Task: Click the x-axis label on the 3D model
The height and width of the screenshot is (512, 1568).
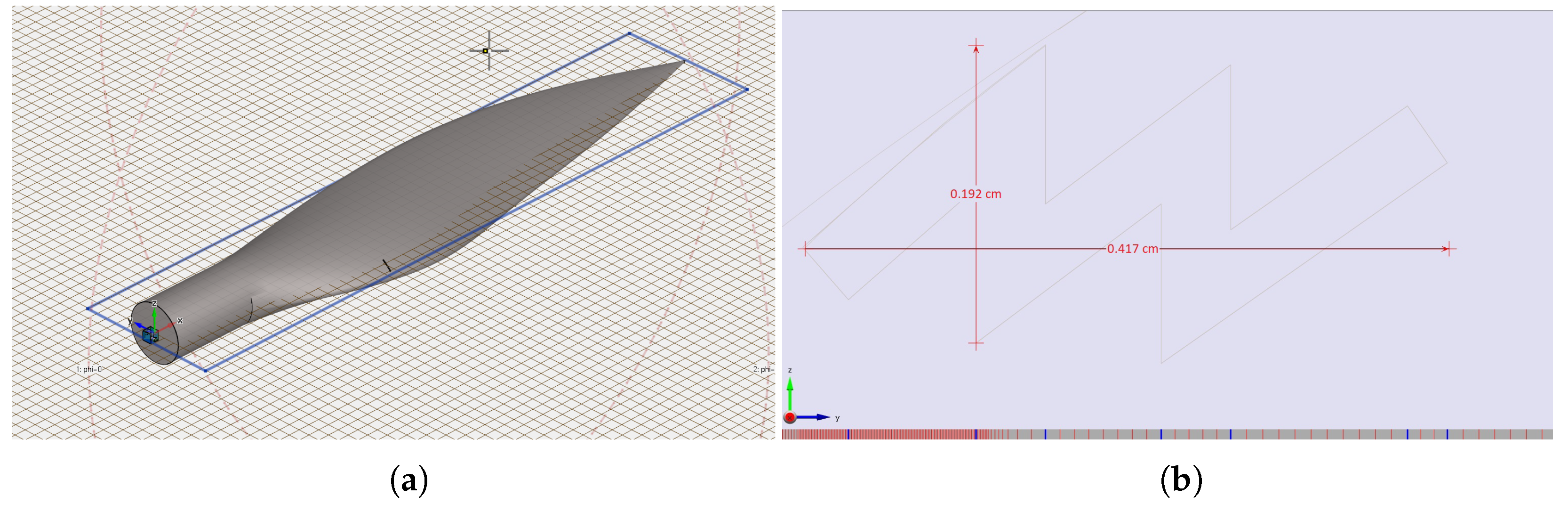Action: tap(180, 321)
